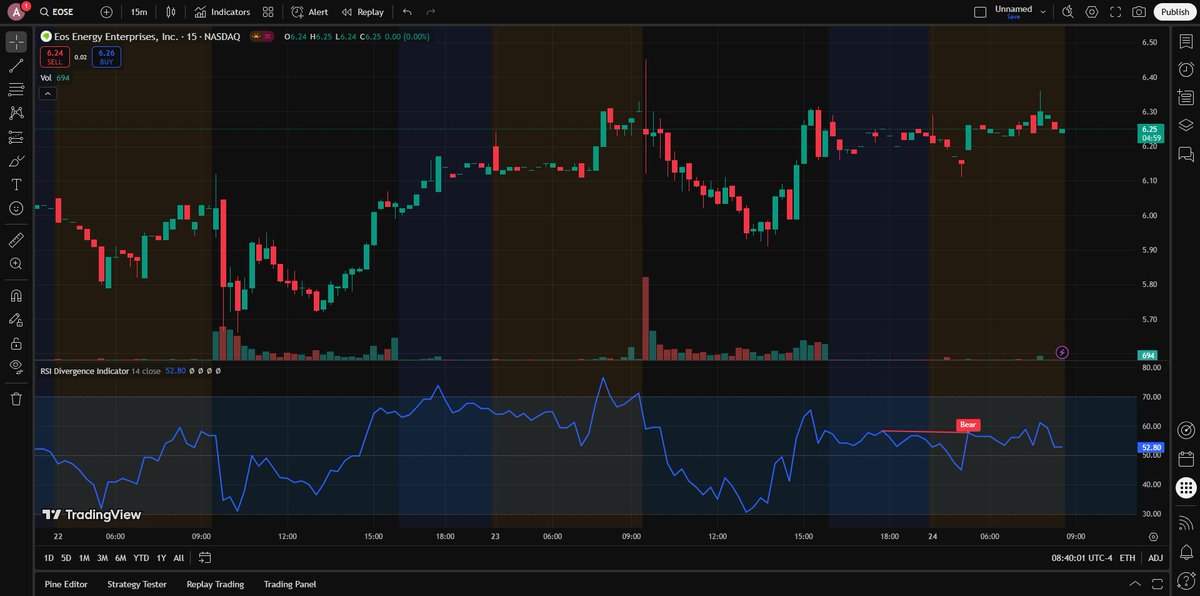This screenshot has width=1200, height=596.
Task: Click the red 6.24 SELL button
Action: (x=55, y=57)
